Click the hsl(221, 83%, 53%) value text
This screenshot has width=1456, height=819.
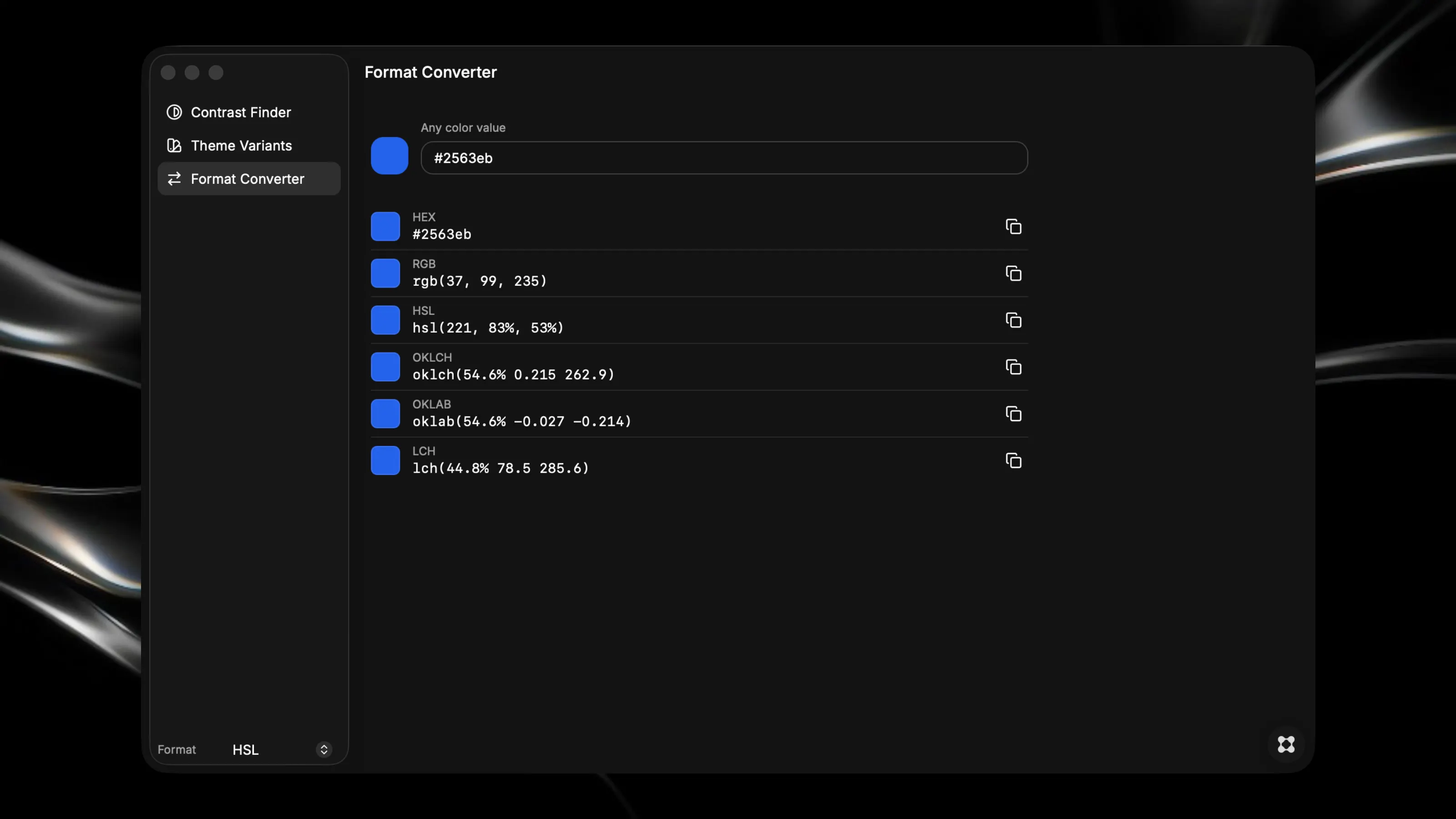[488, 329]
